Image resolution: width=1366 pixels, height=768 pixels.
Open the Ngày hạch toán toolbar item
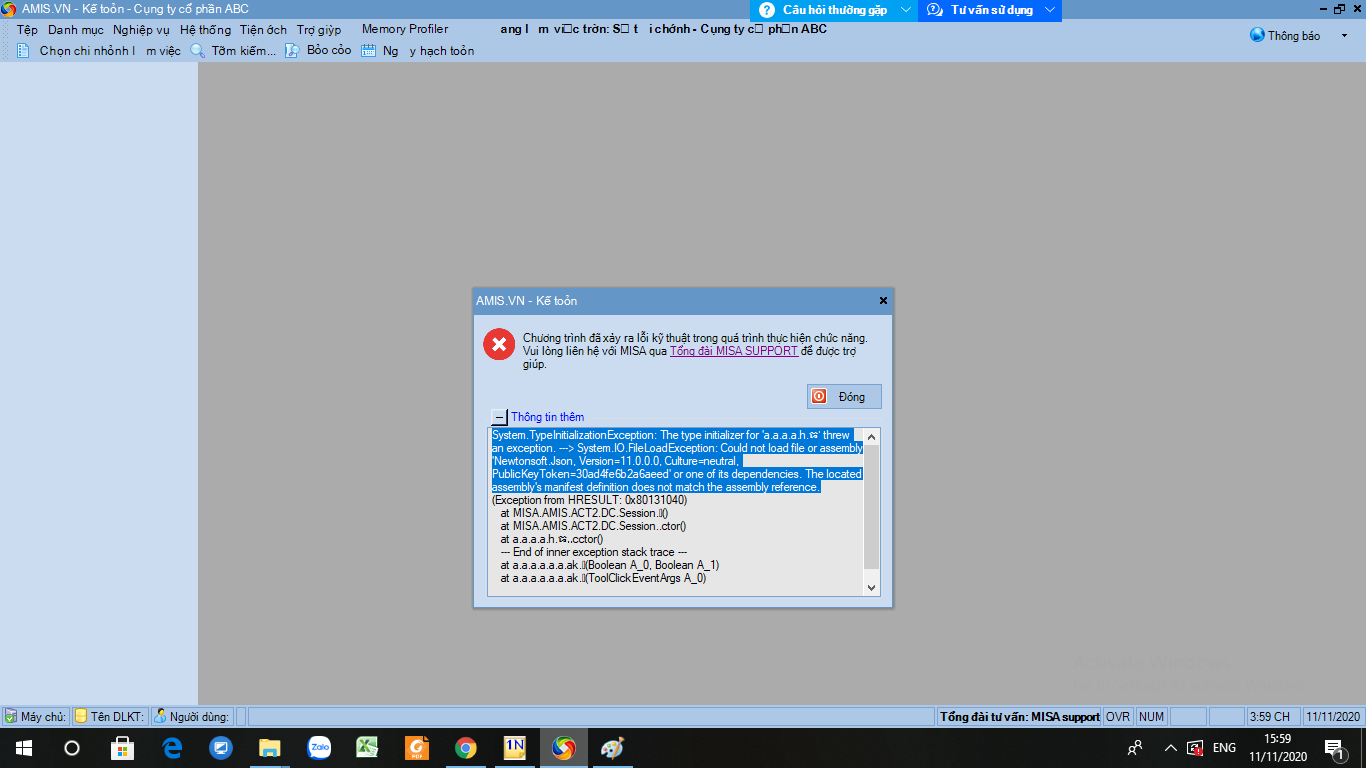tap(428, 50)
